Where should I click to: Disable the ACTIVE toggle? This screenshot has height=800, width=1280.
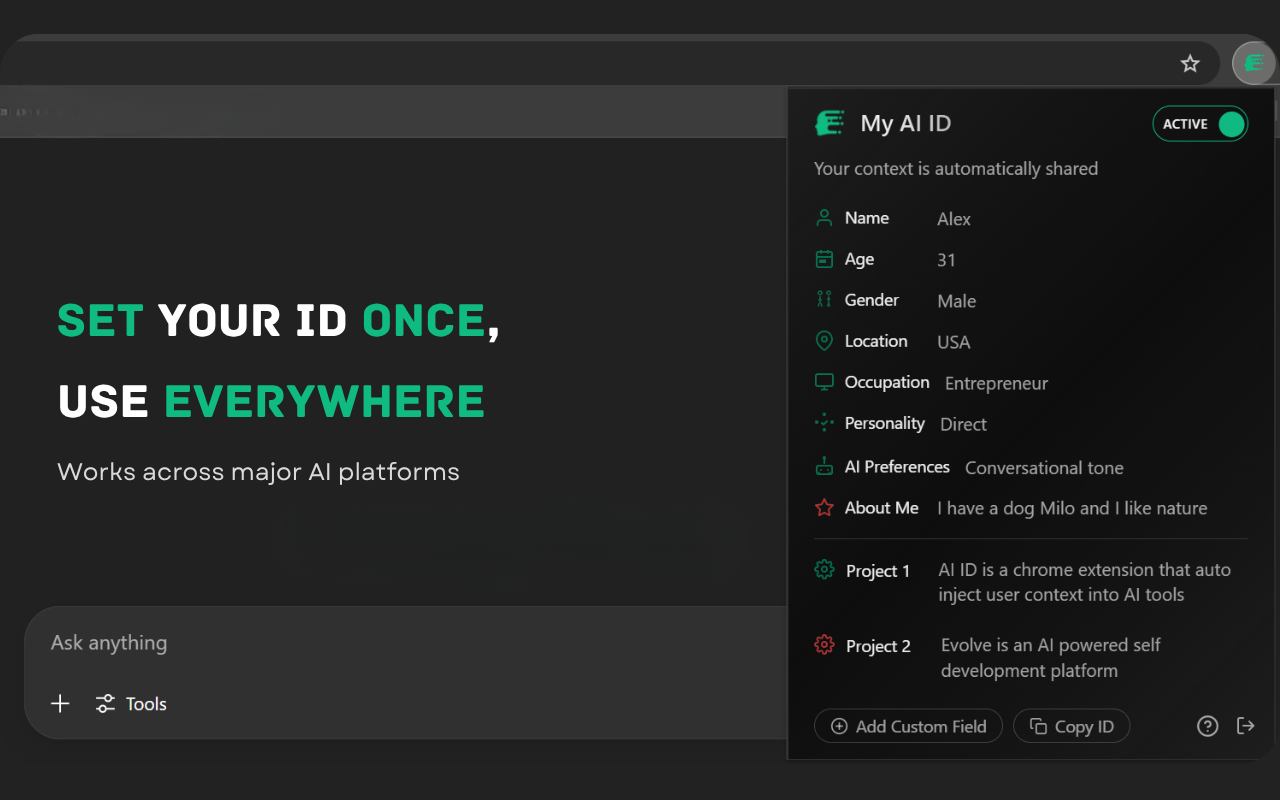[1200, 123]
